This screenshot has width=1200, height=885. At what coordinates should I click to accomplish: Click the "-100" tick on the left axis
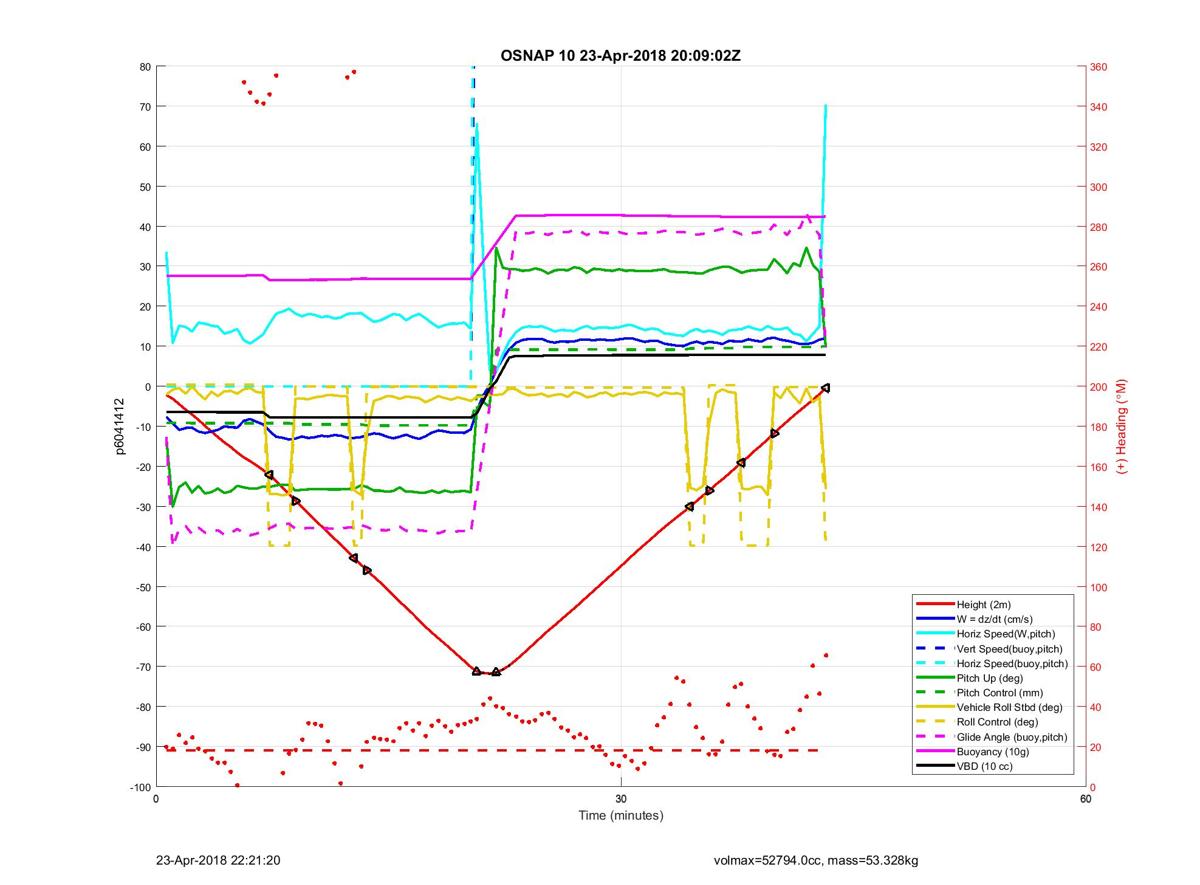138,787
